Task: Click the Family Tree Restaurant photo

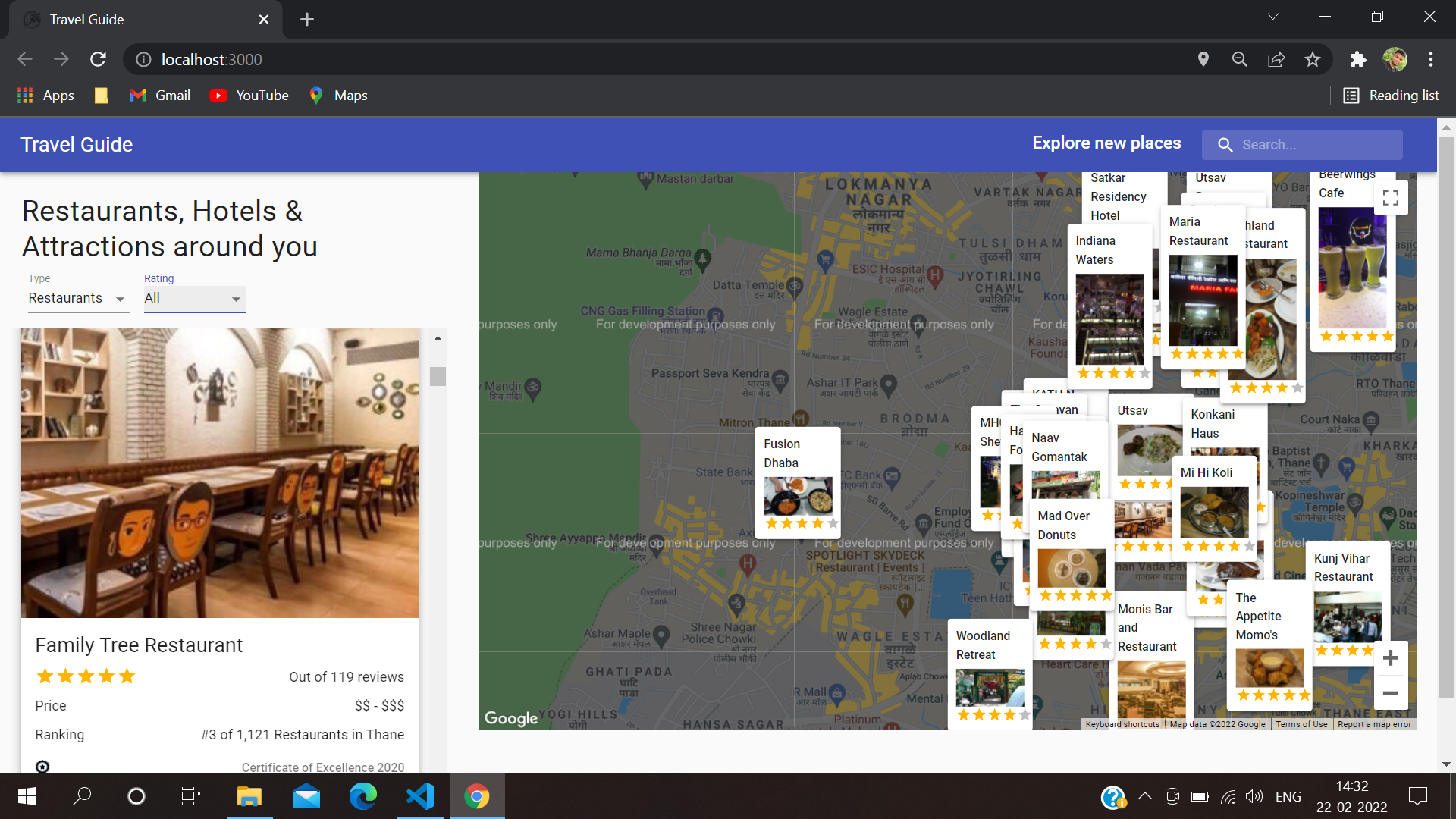Action: coord(220,473)
